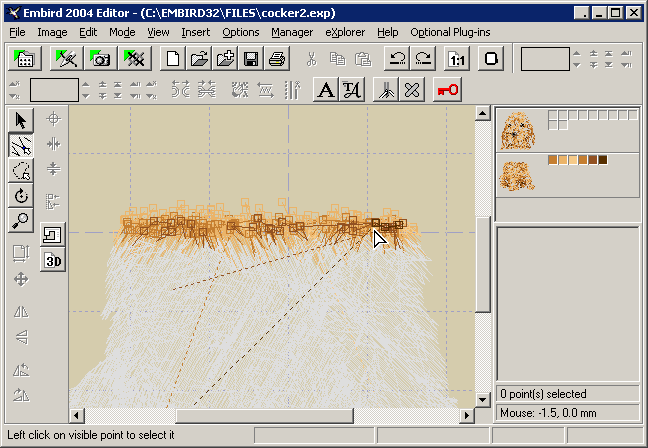Open the Options menu

point(241,32)
